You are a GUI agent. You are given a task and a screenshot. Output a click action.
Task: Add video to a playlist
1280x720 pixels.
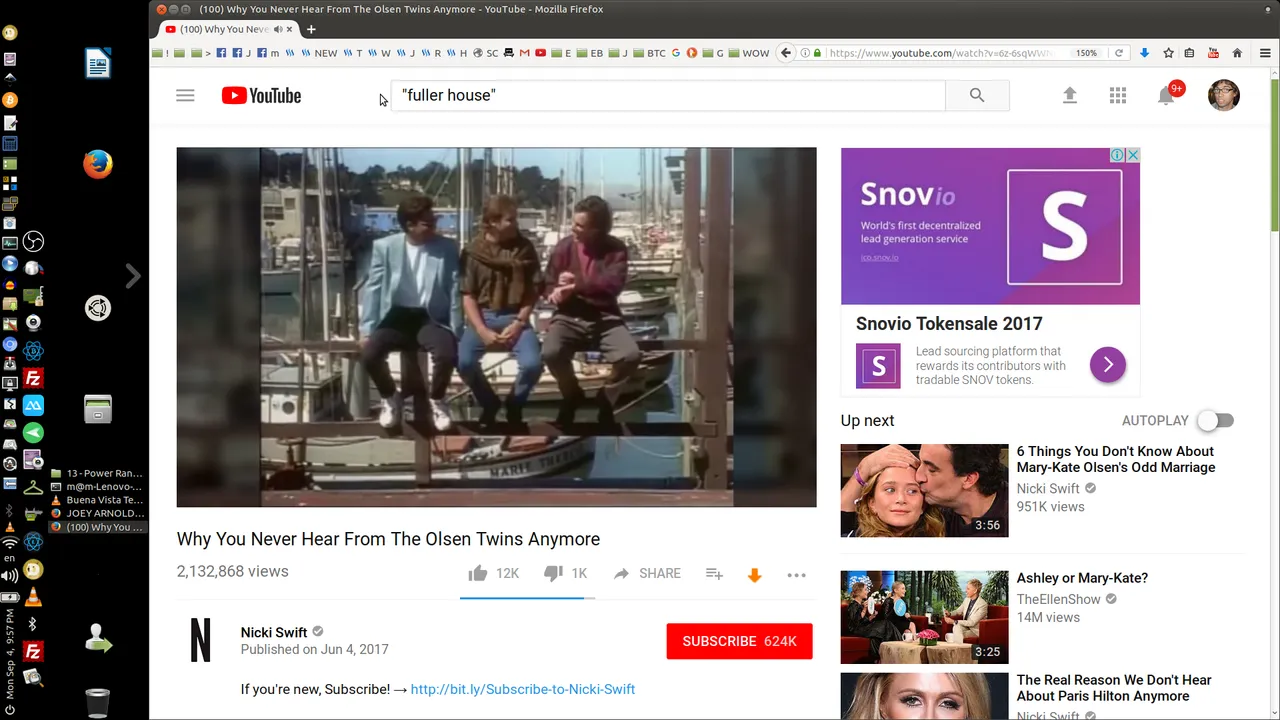tap(714, 574)
